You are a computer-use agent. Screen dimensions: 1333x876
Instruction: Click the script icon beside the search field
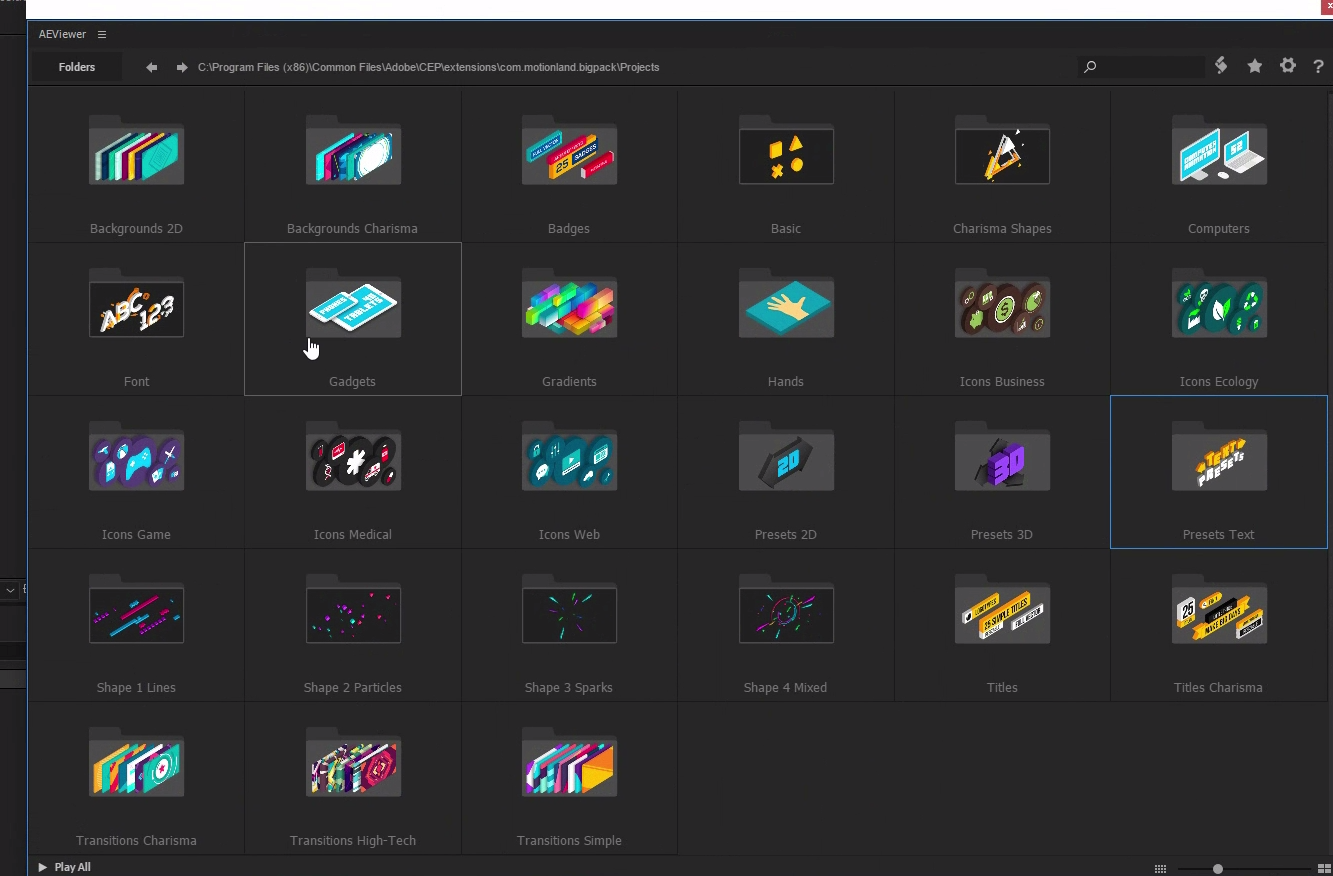[1221, 66]
